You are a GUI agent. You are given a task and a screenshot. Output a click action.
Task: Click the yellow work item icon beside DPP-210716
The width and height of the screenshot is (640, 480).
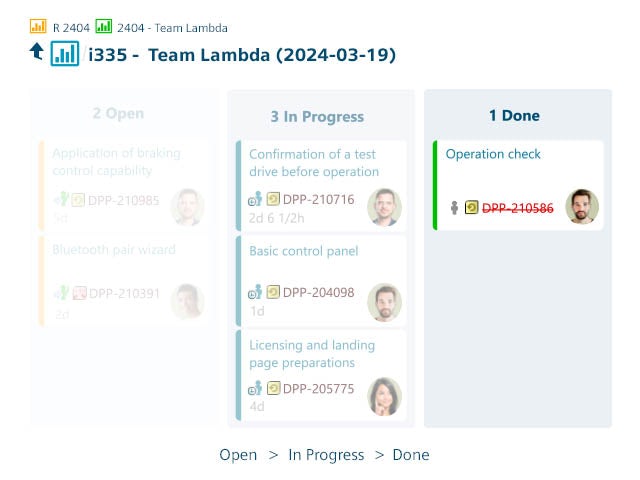click(x=273, y=199)
